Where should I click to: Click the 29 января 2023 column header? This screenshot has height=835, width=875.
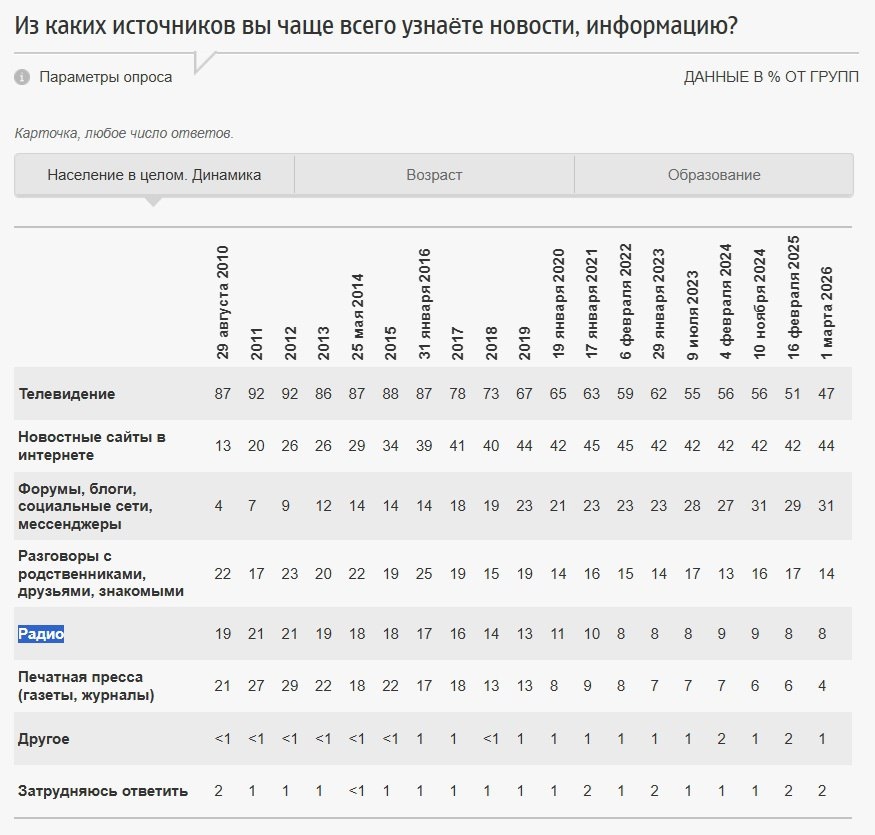point(658,304)
